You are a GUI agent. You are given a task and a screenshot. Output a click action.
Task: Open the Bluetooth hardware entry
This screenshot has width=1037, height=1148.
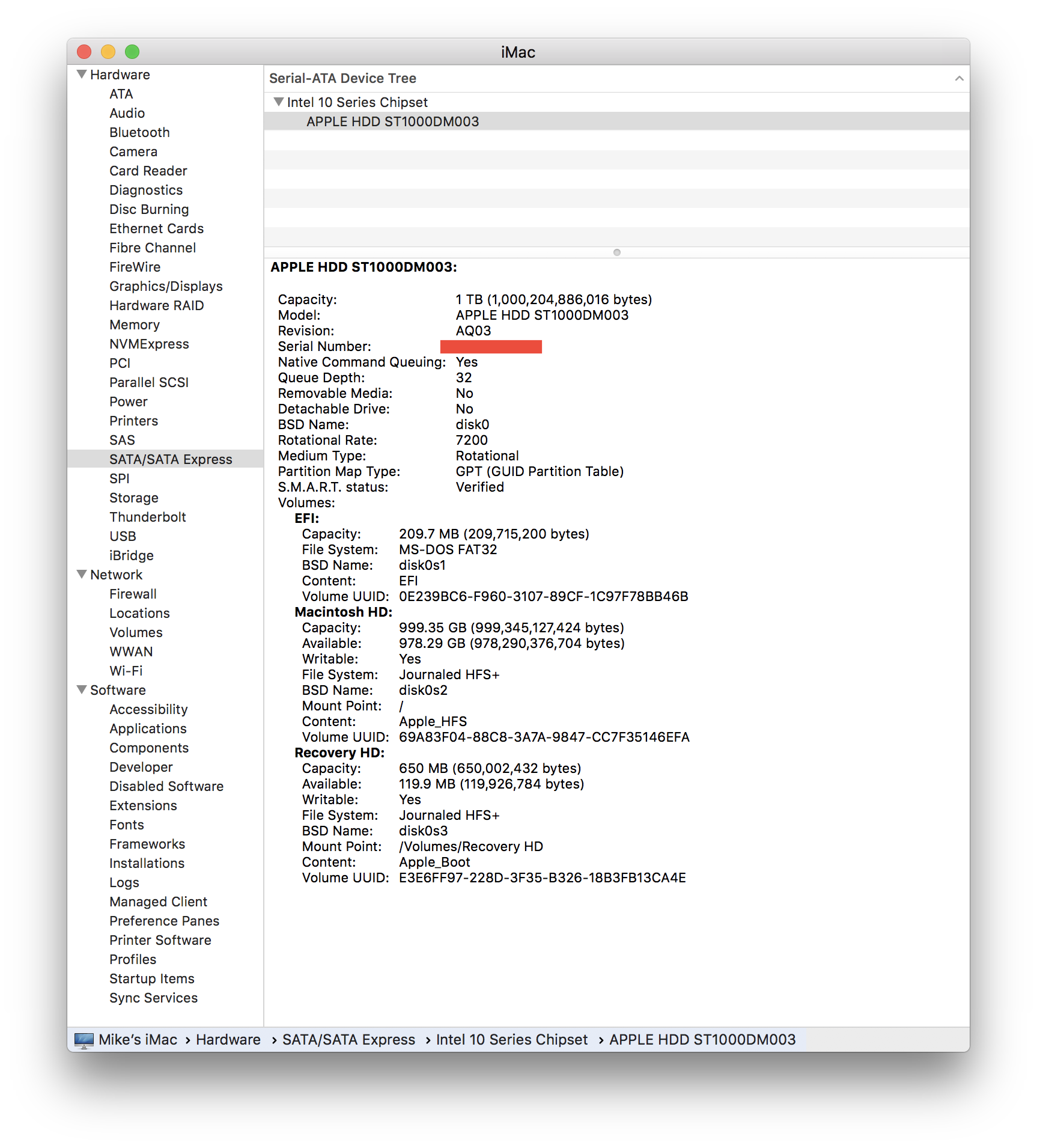click(140, 133)
